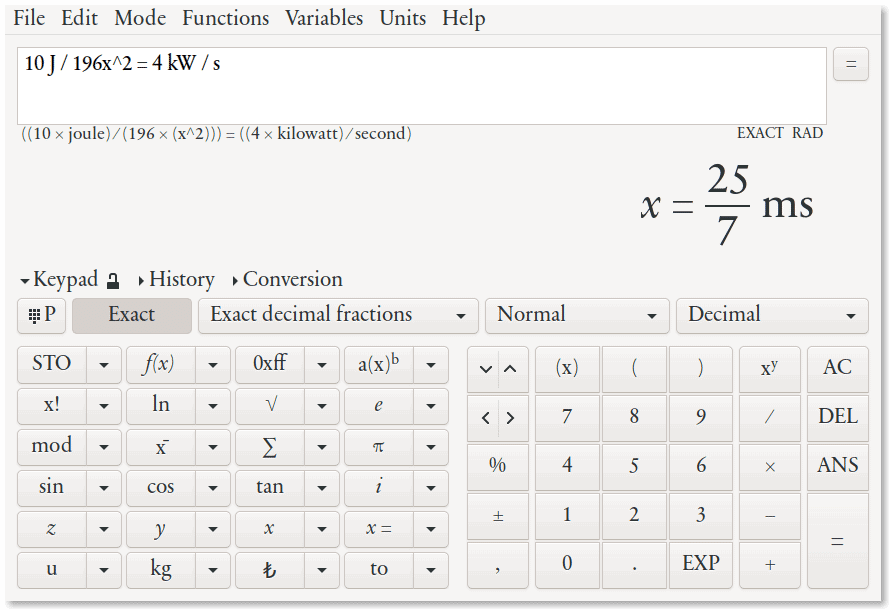Expand the History section
890x610 pixels.
[x=177, y=280]
